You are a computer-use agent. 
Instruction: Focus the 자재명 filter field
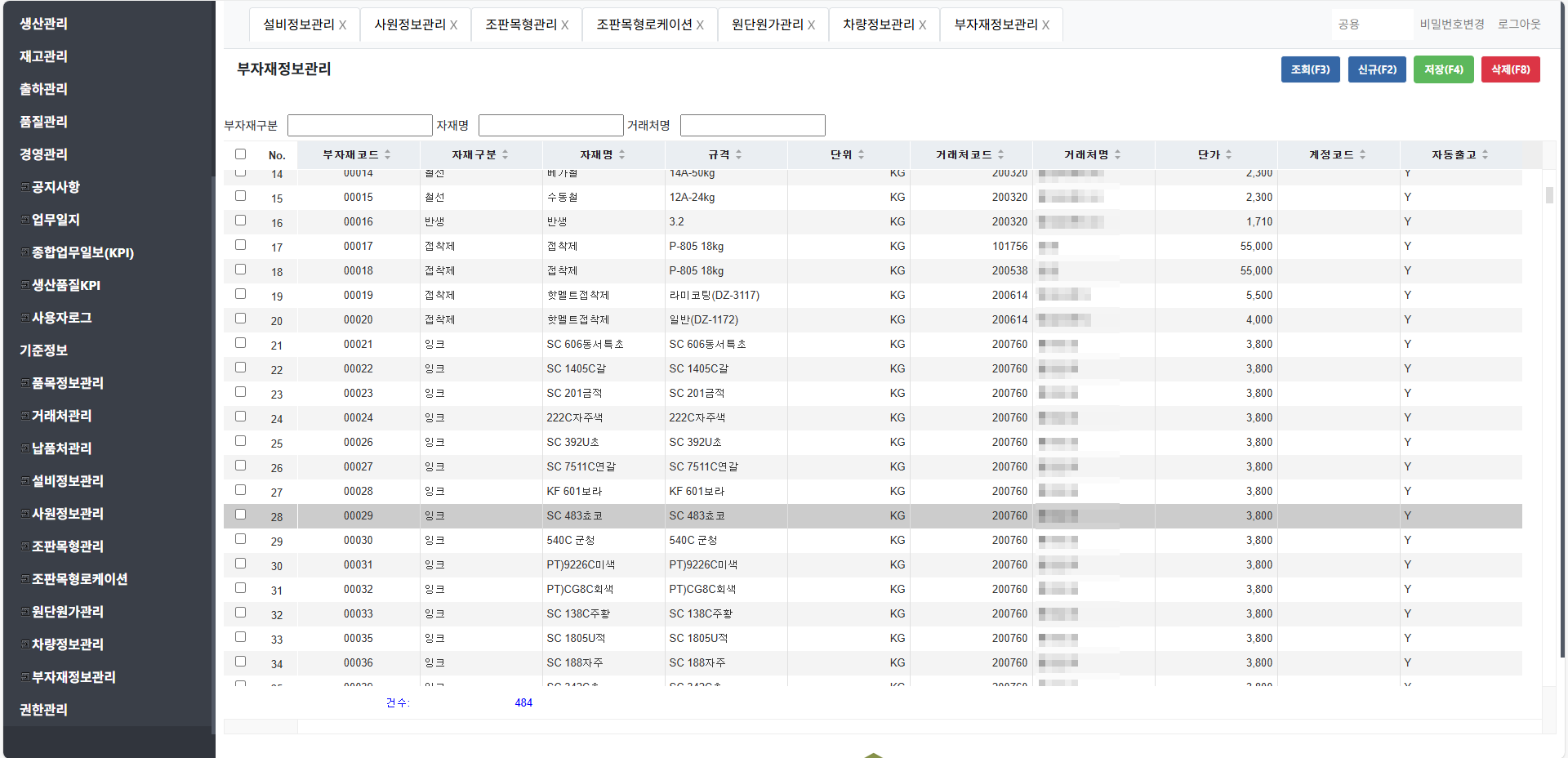click(x=550, y=125)
